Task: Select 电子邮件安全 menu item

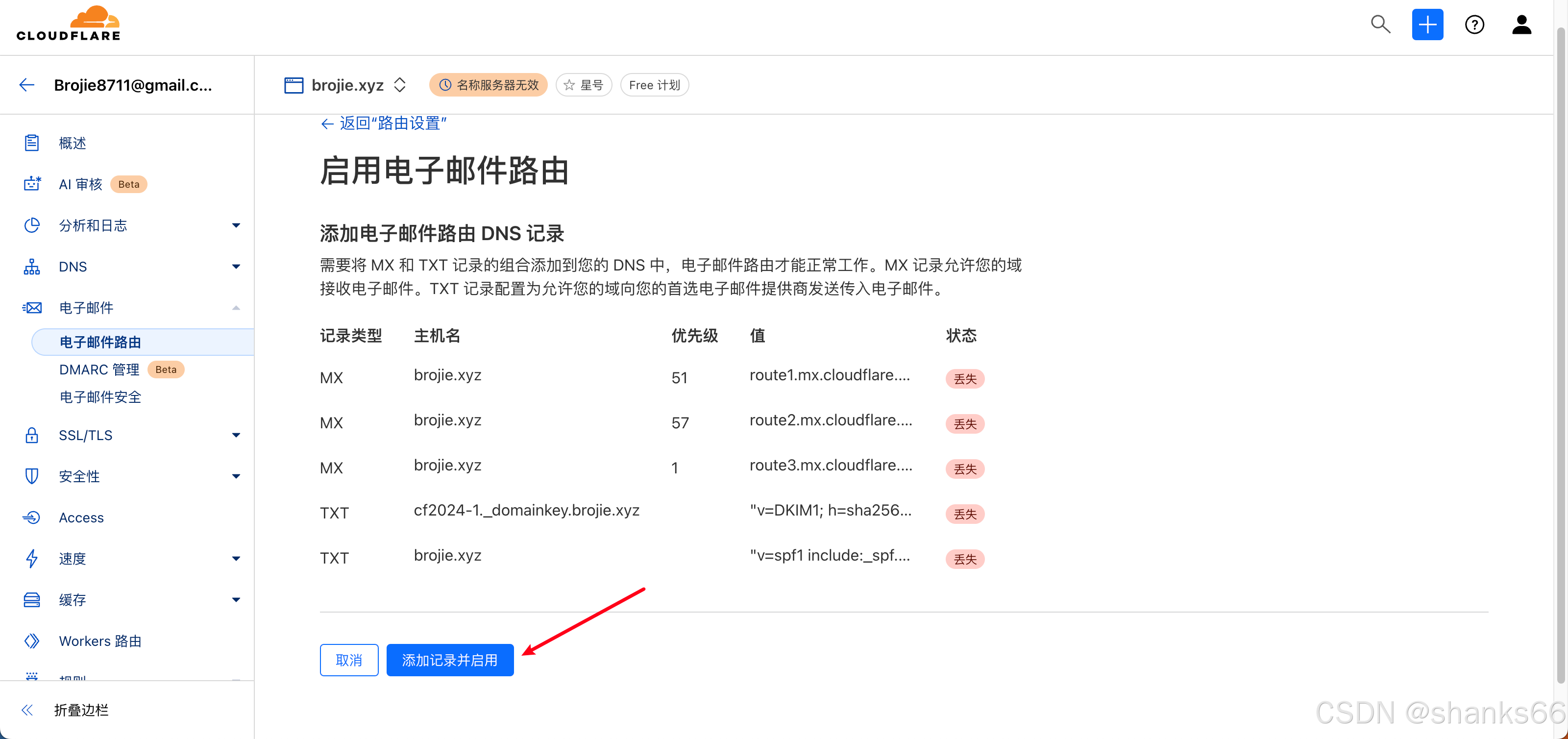Action: (100, 397)
